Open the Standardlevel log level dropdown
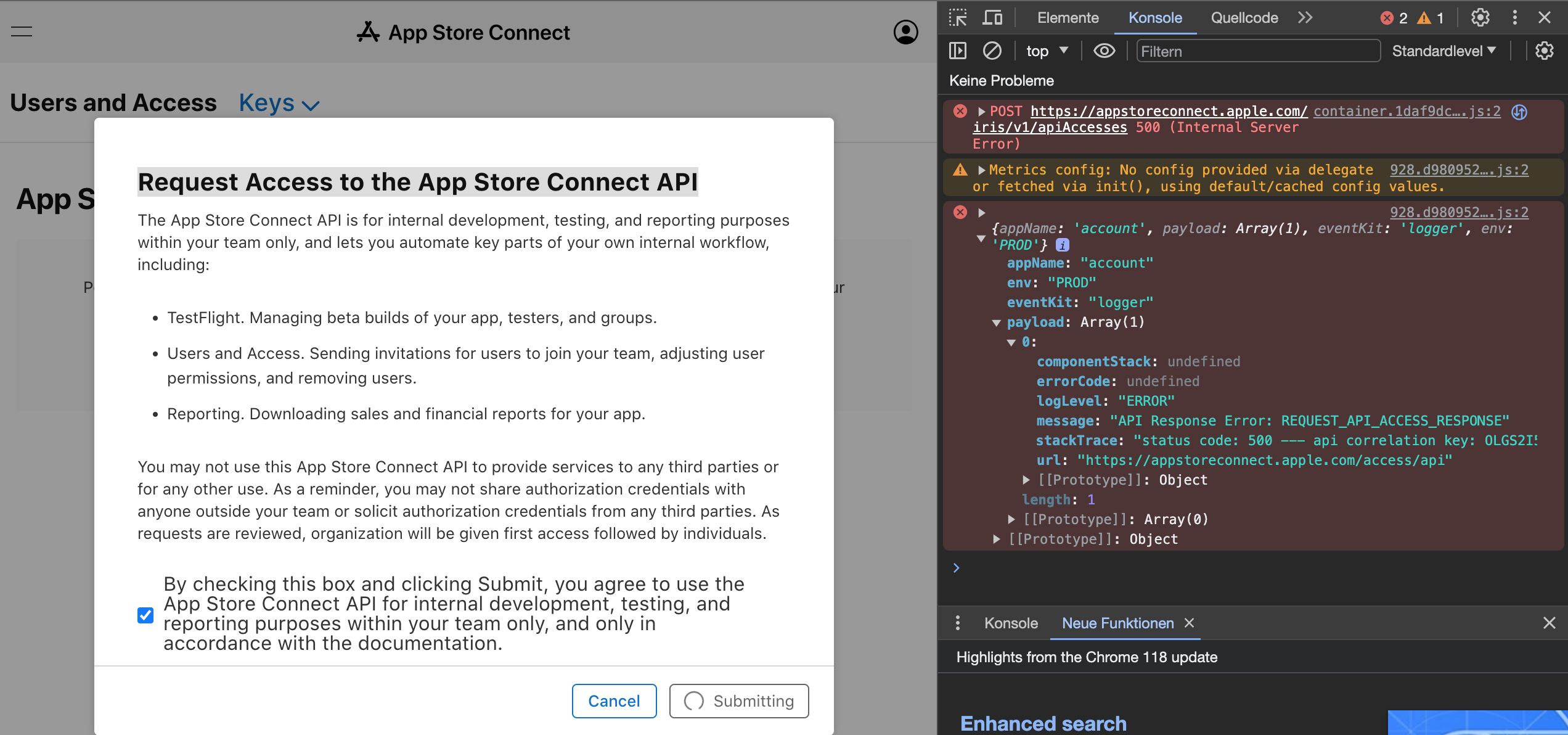Viewport: 1568px width, 735px height. pos(1443,51)
